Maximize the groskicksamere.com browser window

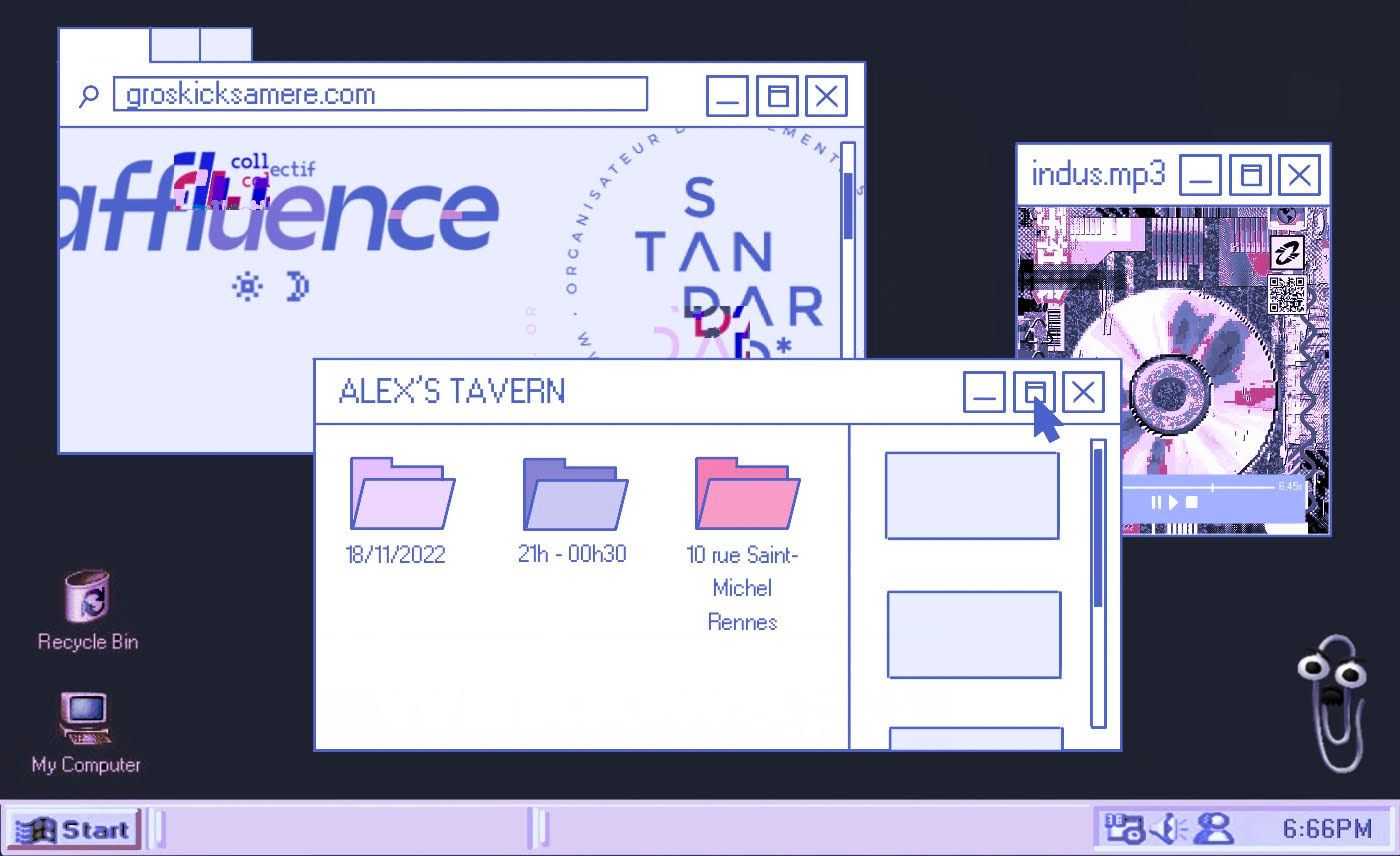[777, 96]
